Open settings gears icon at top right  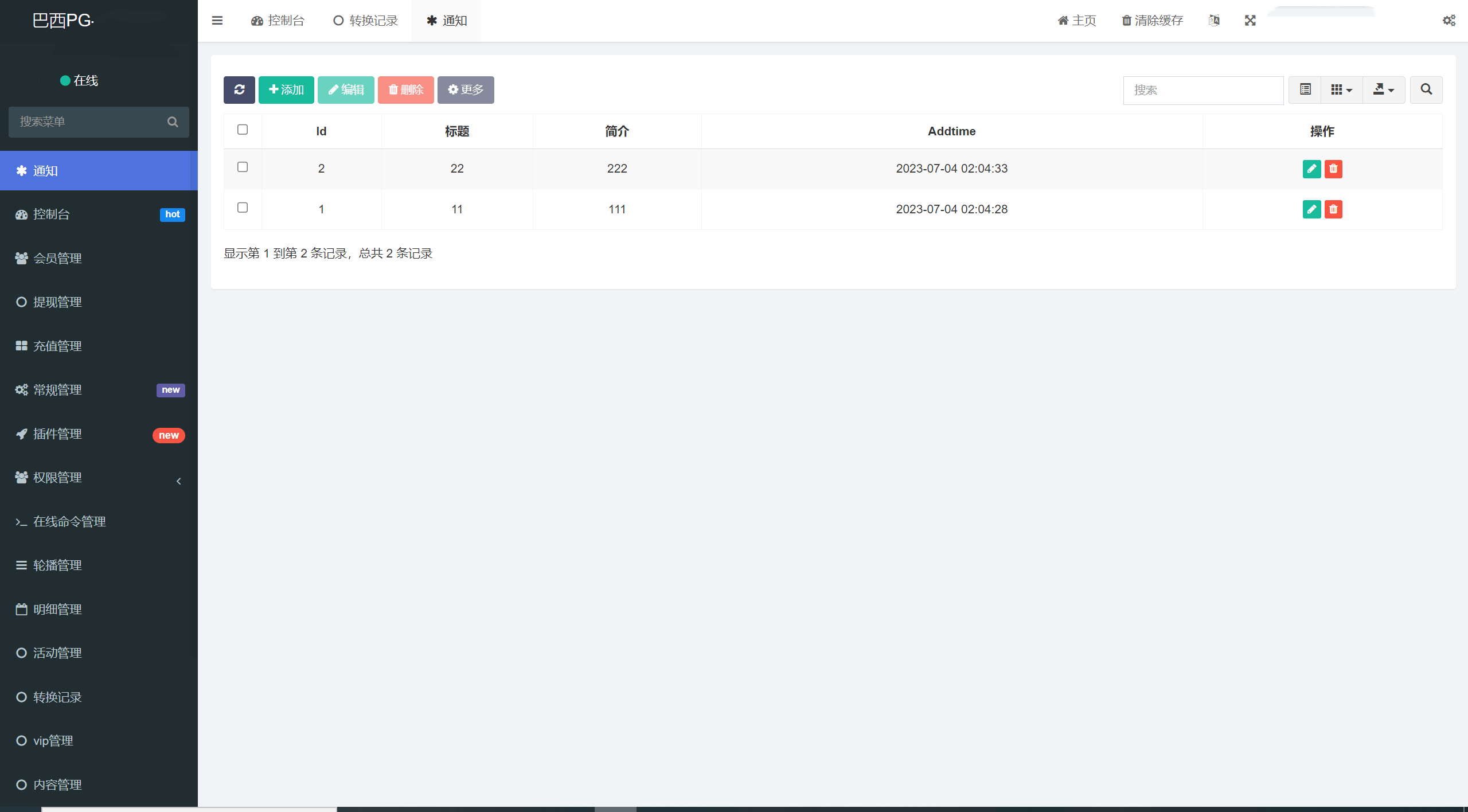[x=1449, y=21]
